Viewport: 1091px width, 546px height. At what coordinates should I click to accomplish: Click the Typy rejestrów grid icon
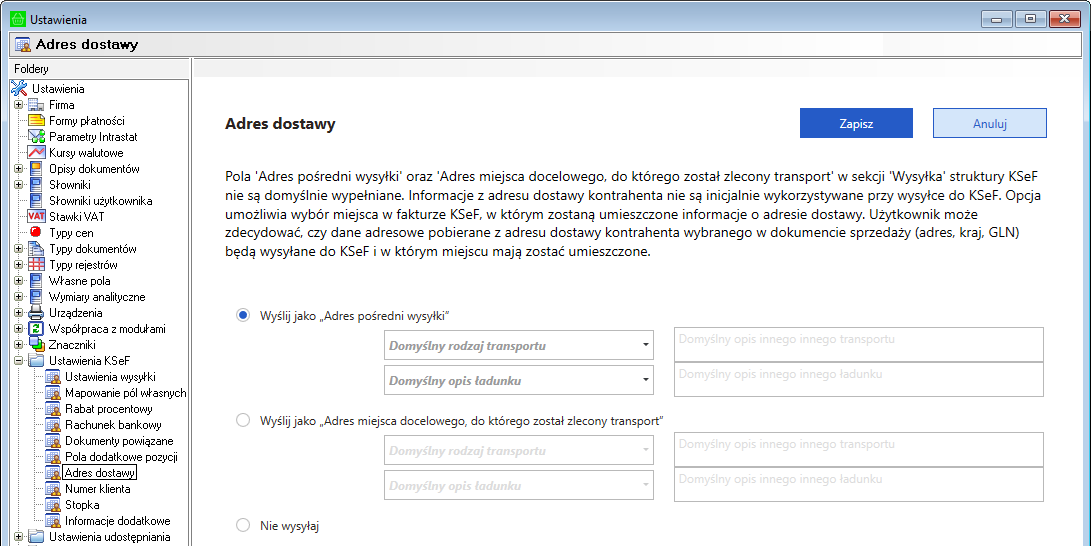click(37, 264)
